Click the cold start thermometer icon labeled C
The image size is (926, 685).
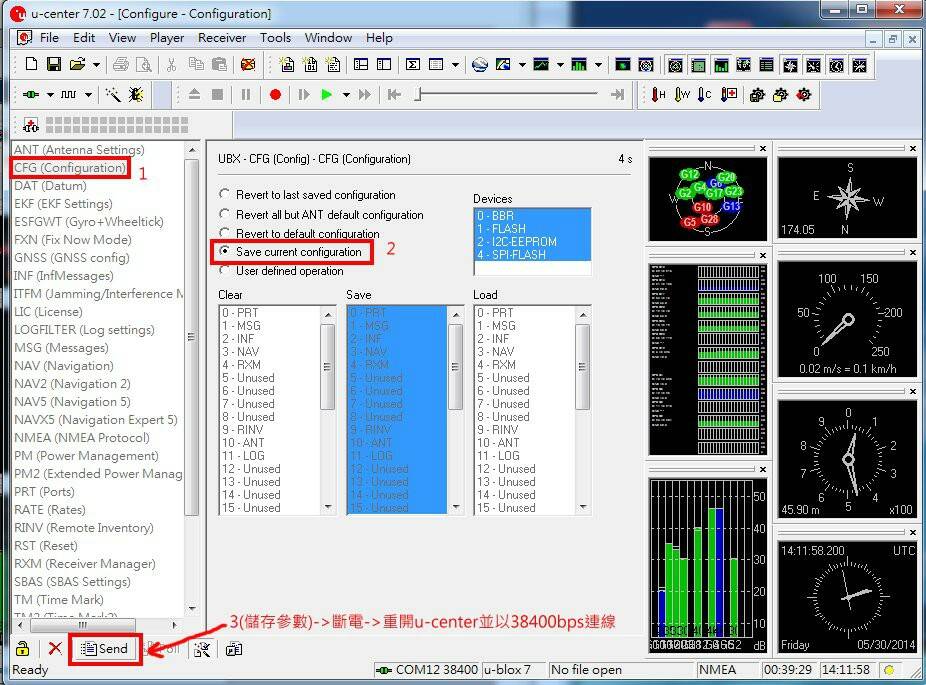706,95
